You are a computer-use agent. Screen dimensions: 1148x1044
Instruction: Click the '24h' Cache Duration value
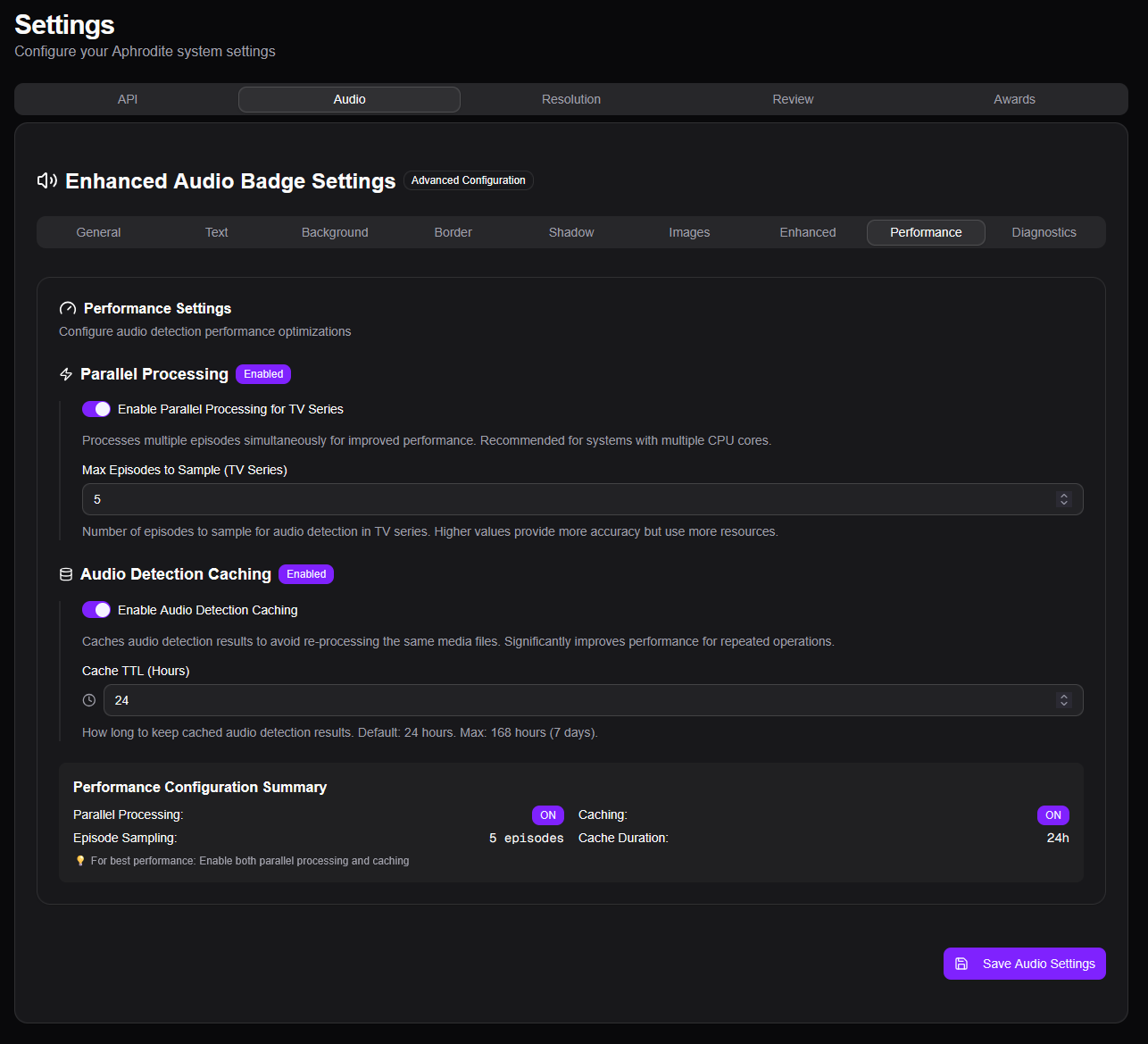[1058, 838]
